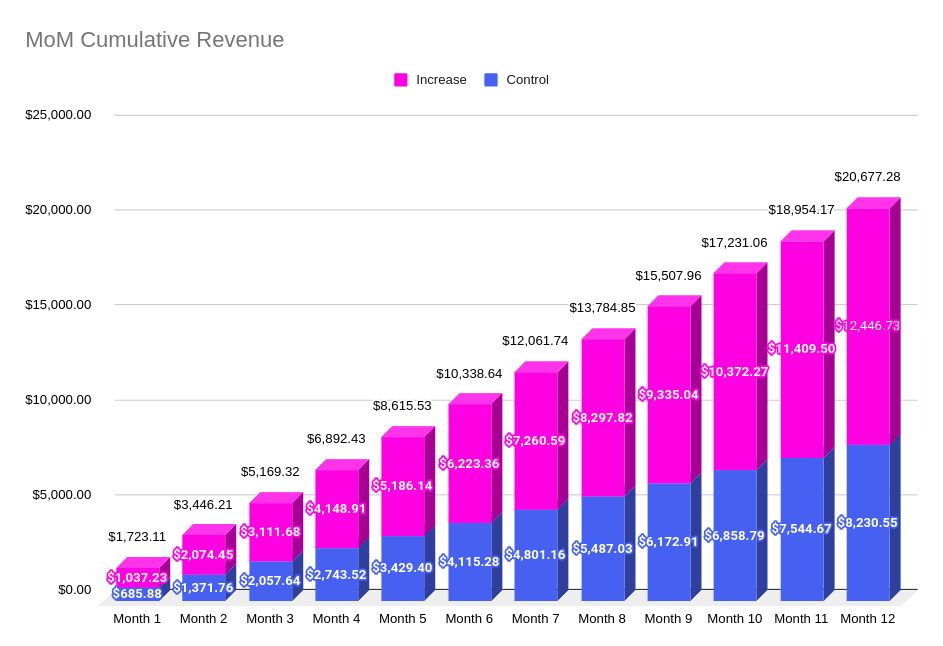943x646 pixels.
Task: Click the magenta Increase legend swatch
Action: click(x=401, y=80)
